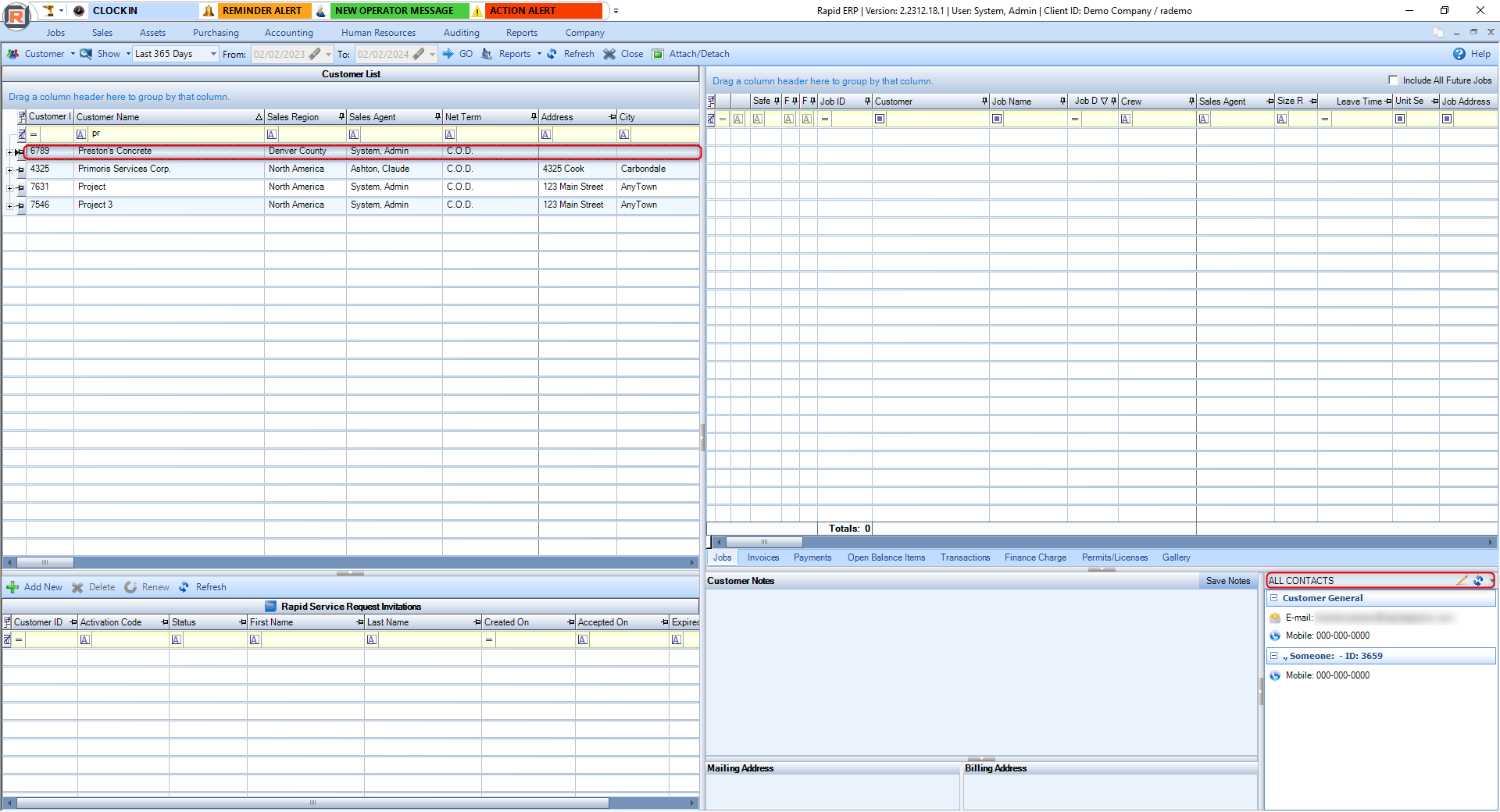Open the Reports toolbar dropdown arrow
Viewport: 1500px width, 812px height.
pyautogui.click(x=539, y=54)
